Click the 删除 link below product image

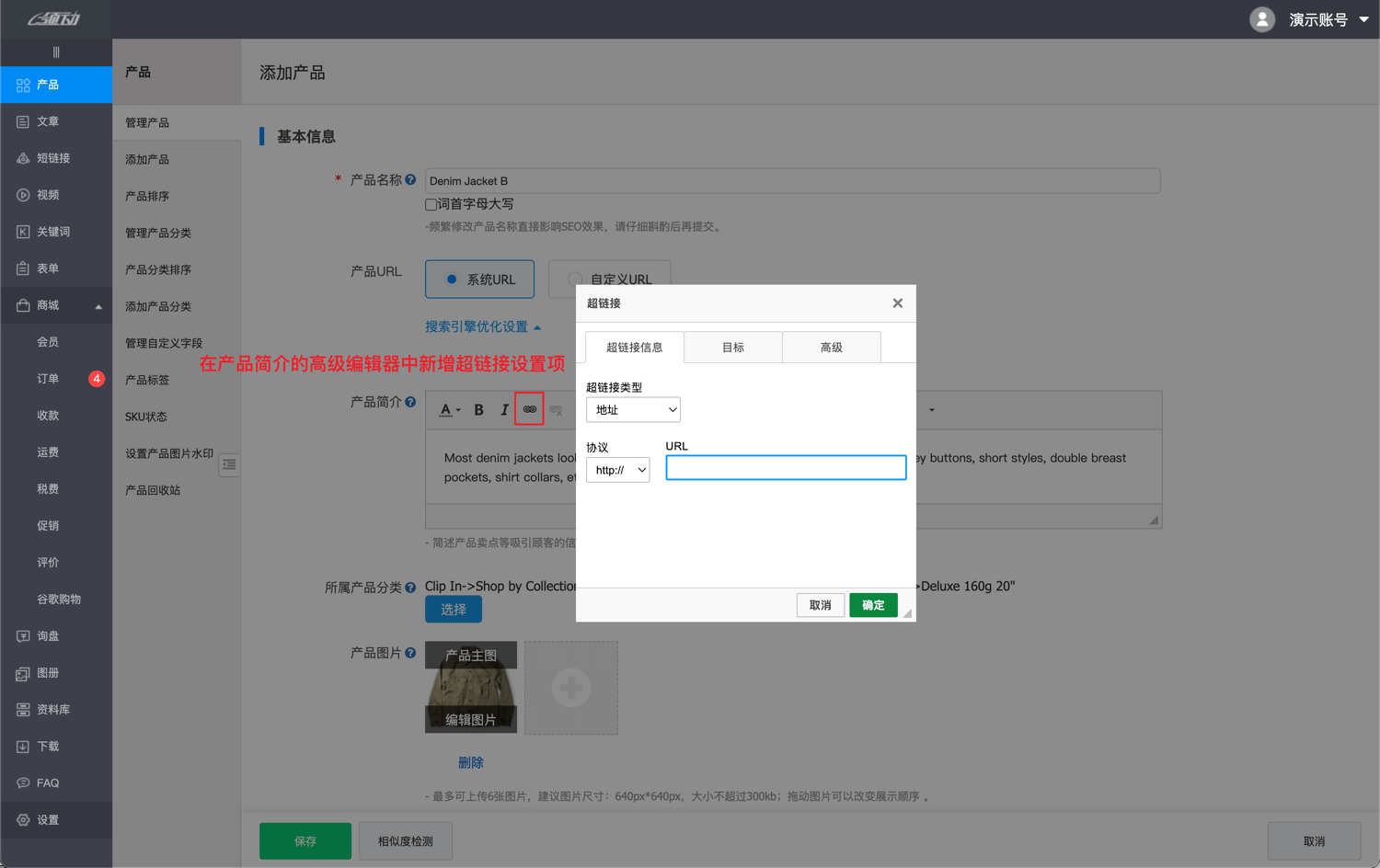coord(470,761)
